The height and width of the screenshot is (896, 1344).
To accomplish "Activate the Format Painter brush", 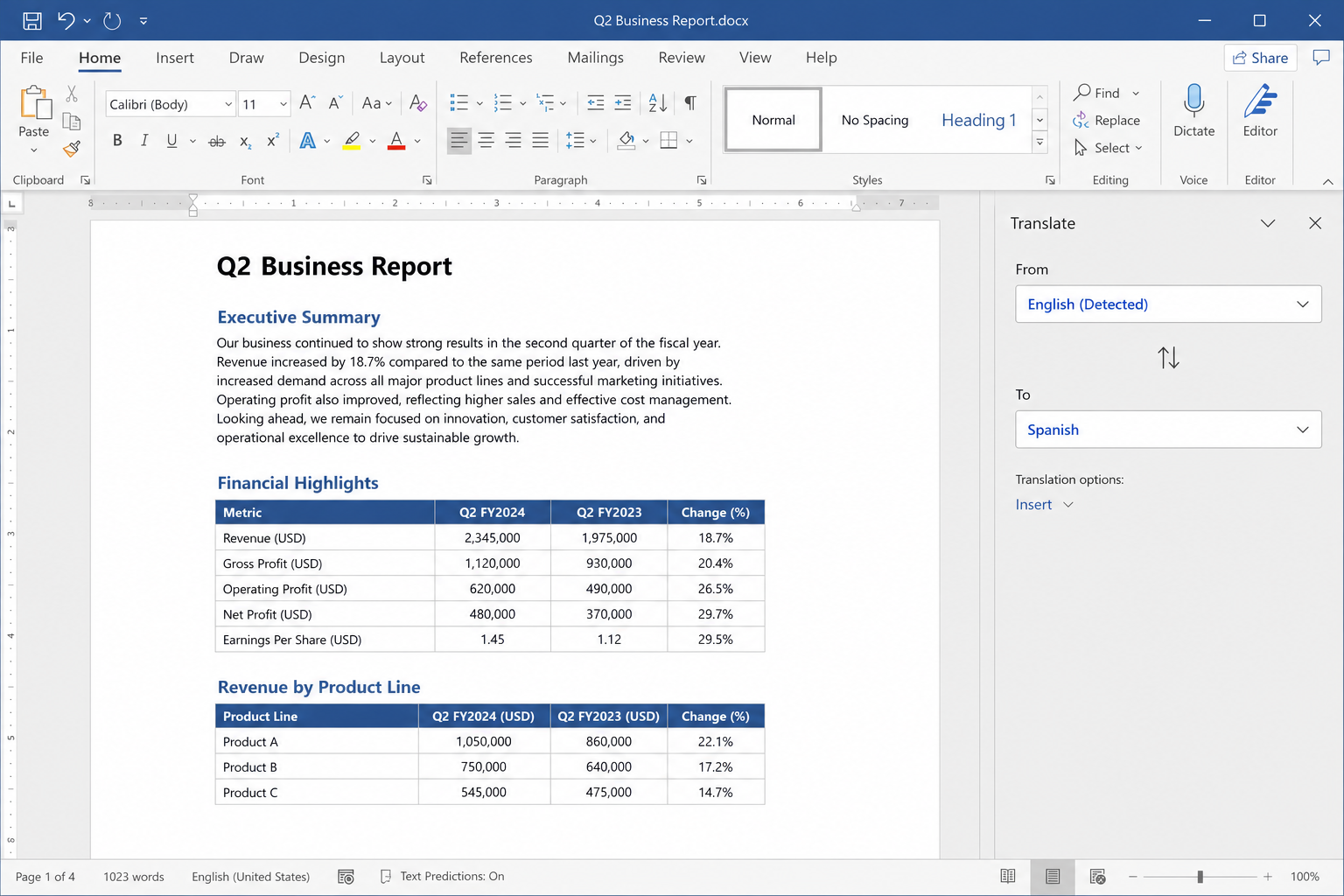I will tap(72, 149).
